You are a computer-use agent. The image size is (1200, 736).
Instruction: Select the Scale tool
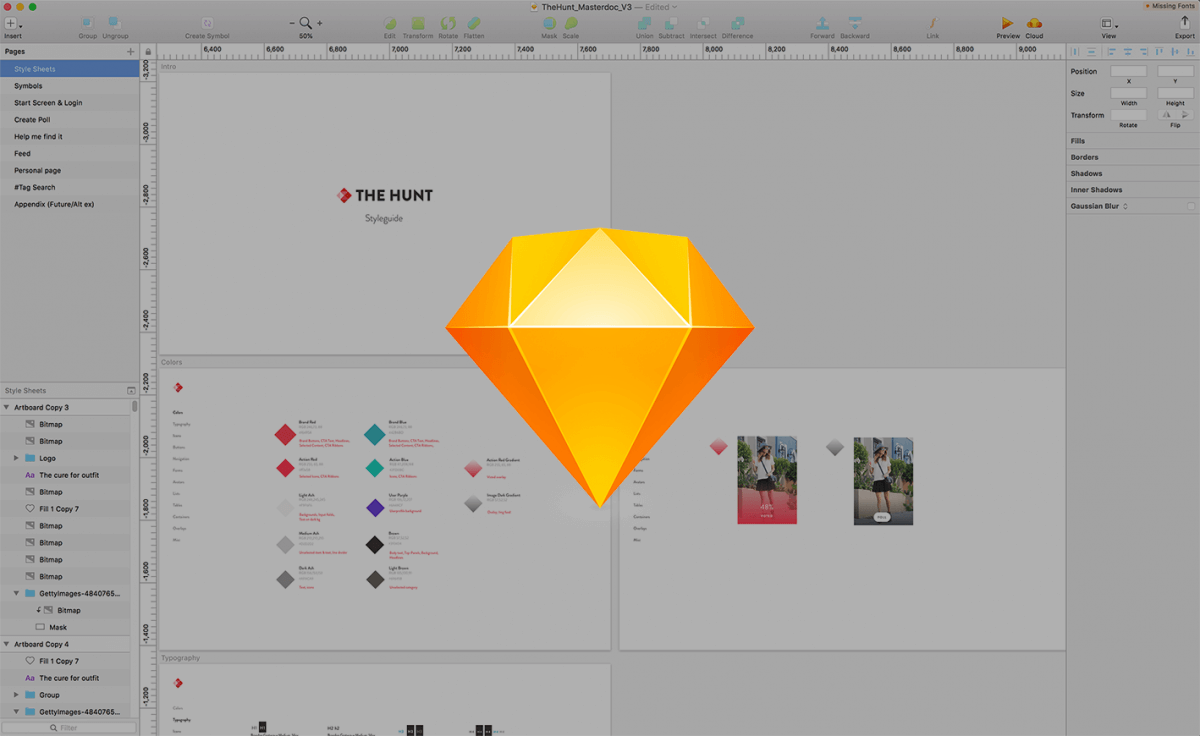tap(571, 23)
